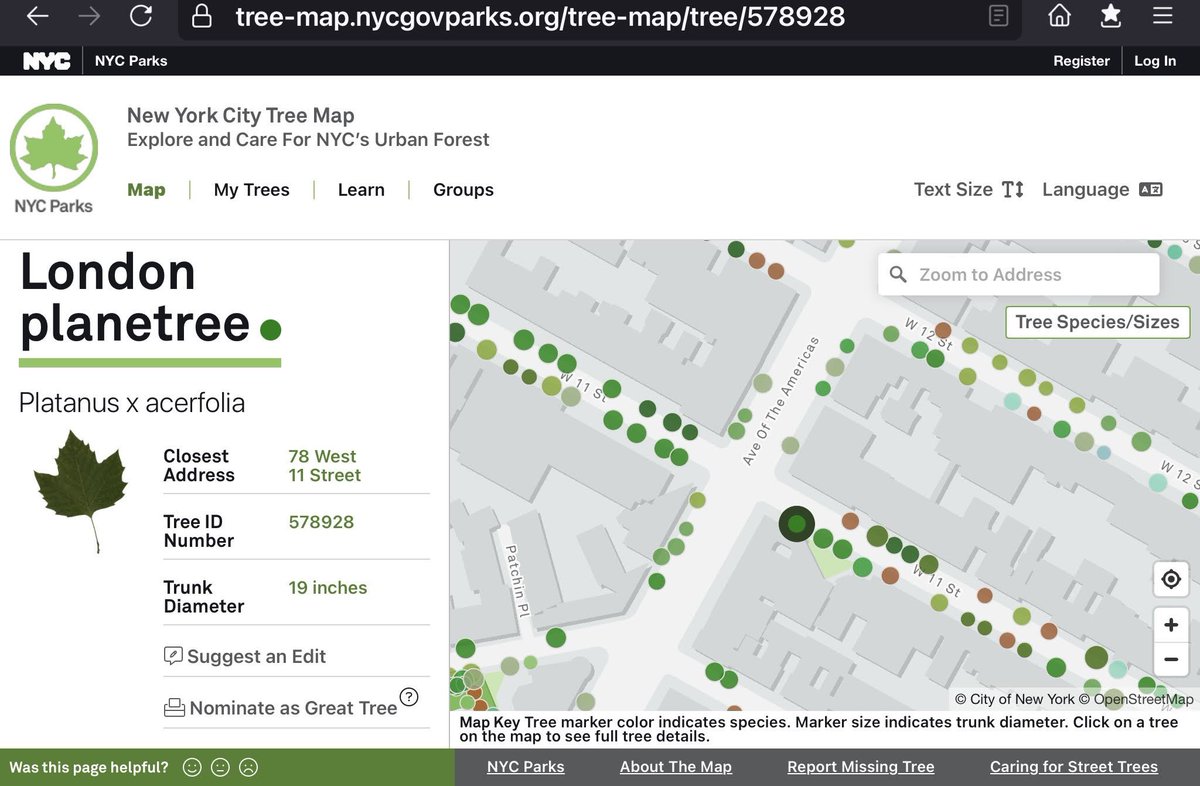Screen dimensions: 1200x786
Task: Click the NYC Parks header link
Action: [131, 61]
